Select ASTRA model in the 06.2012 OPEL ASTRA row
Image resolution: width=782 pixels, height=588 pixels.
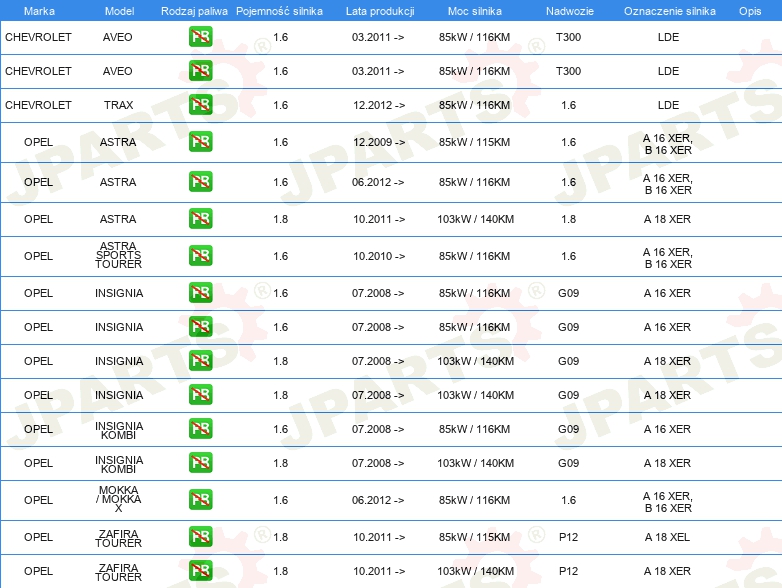(118, 182)
